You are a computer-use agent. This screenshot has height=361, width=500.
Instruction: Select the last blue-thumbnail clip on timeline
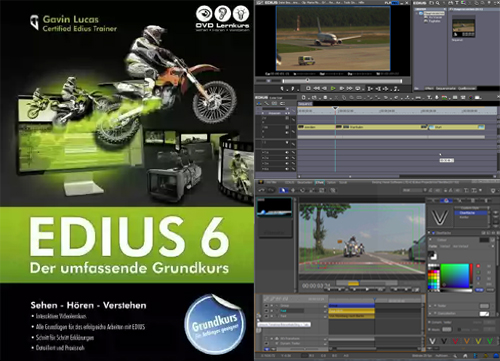click(456, 127)
